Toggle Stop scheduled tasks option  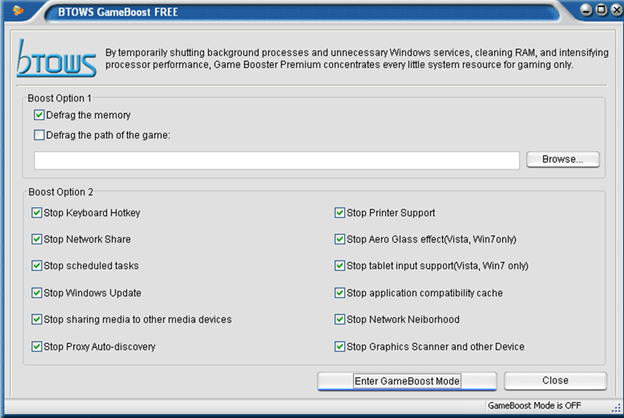coord(37,266)
